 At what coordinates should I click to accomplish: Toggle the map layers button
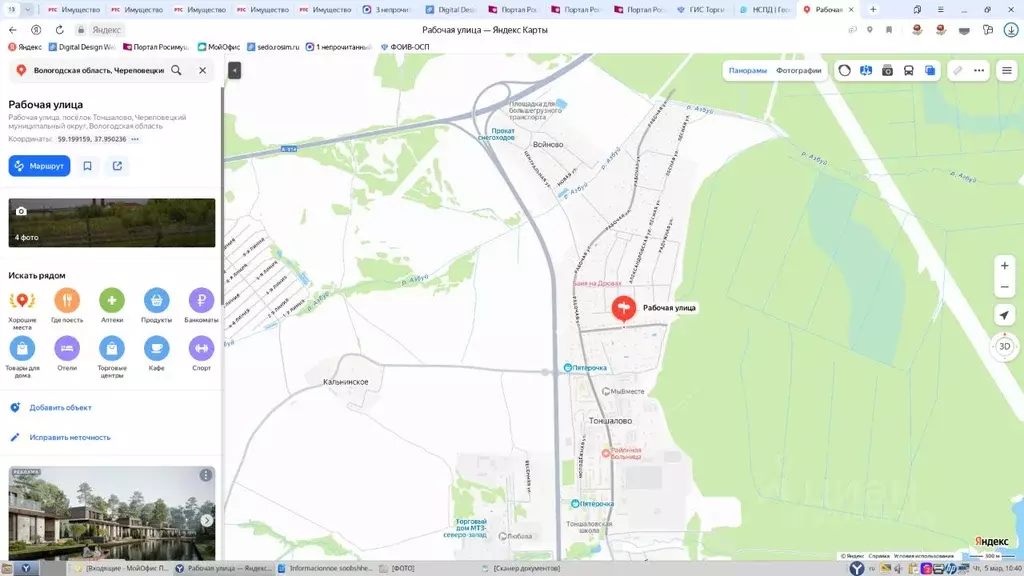pos(930,71)
